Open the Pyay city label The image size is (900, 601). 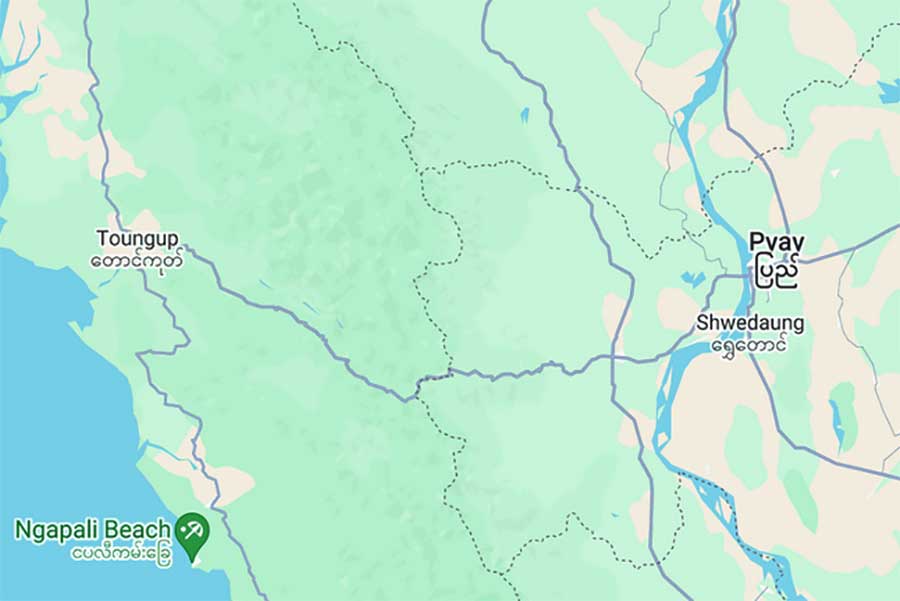pyautogui.click(x=777, y=242)
